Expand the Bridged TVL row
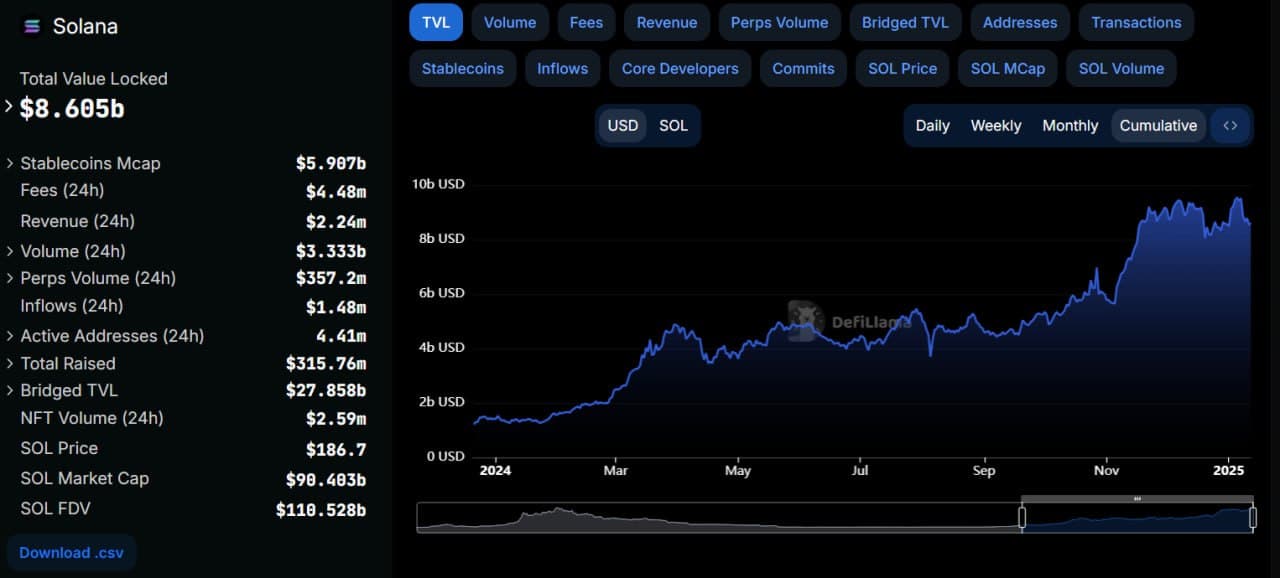The width and height of the screenshot is (1280, 578). (10, 390)
